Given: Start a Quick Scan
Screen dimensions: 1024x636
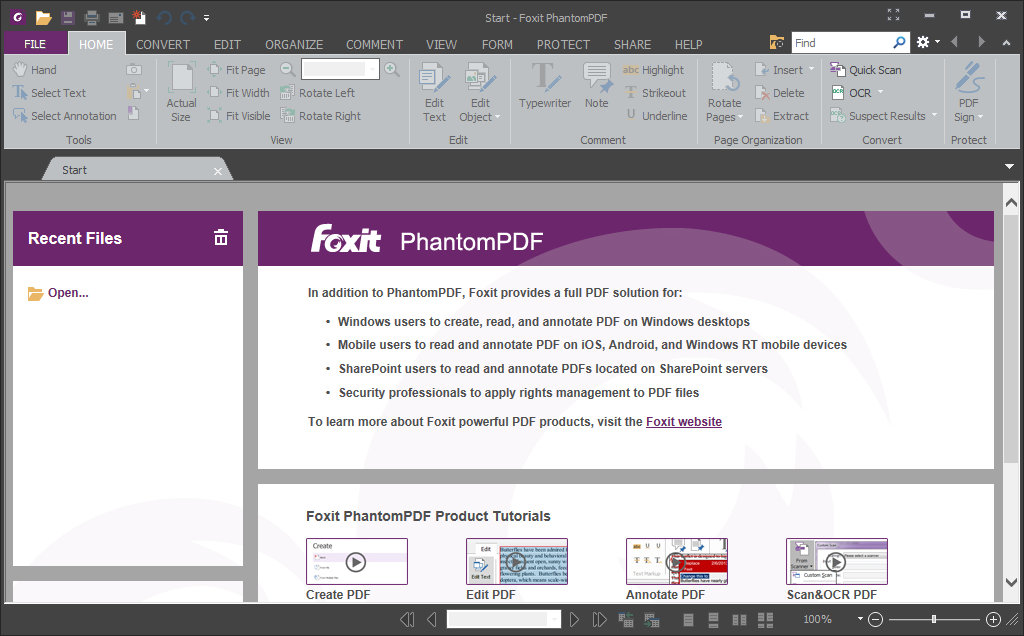Looking at the screenshot, I should (x=865, y=70).
